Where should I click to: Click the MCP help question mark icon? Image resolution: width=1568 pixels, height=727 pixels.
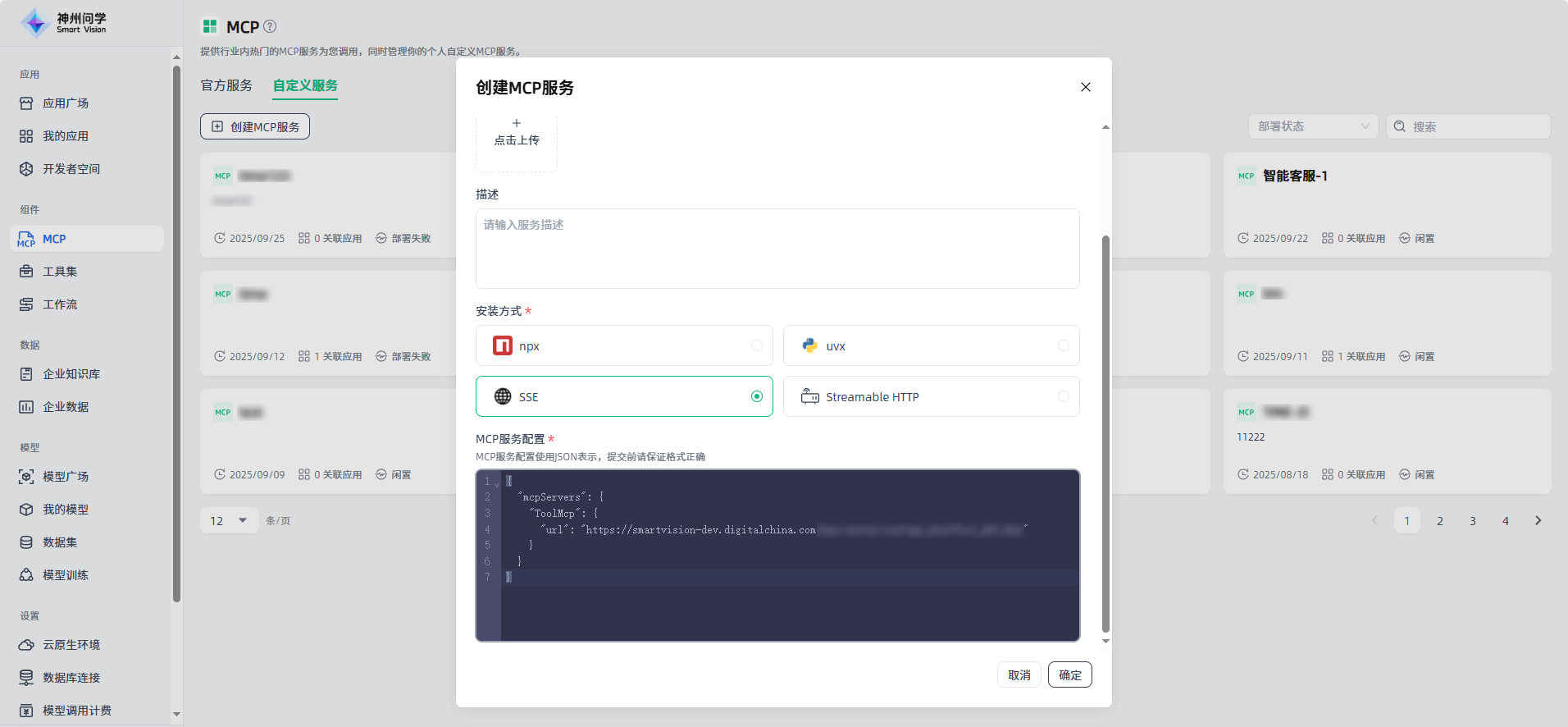pyautogui.click(x=270, y=26)
